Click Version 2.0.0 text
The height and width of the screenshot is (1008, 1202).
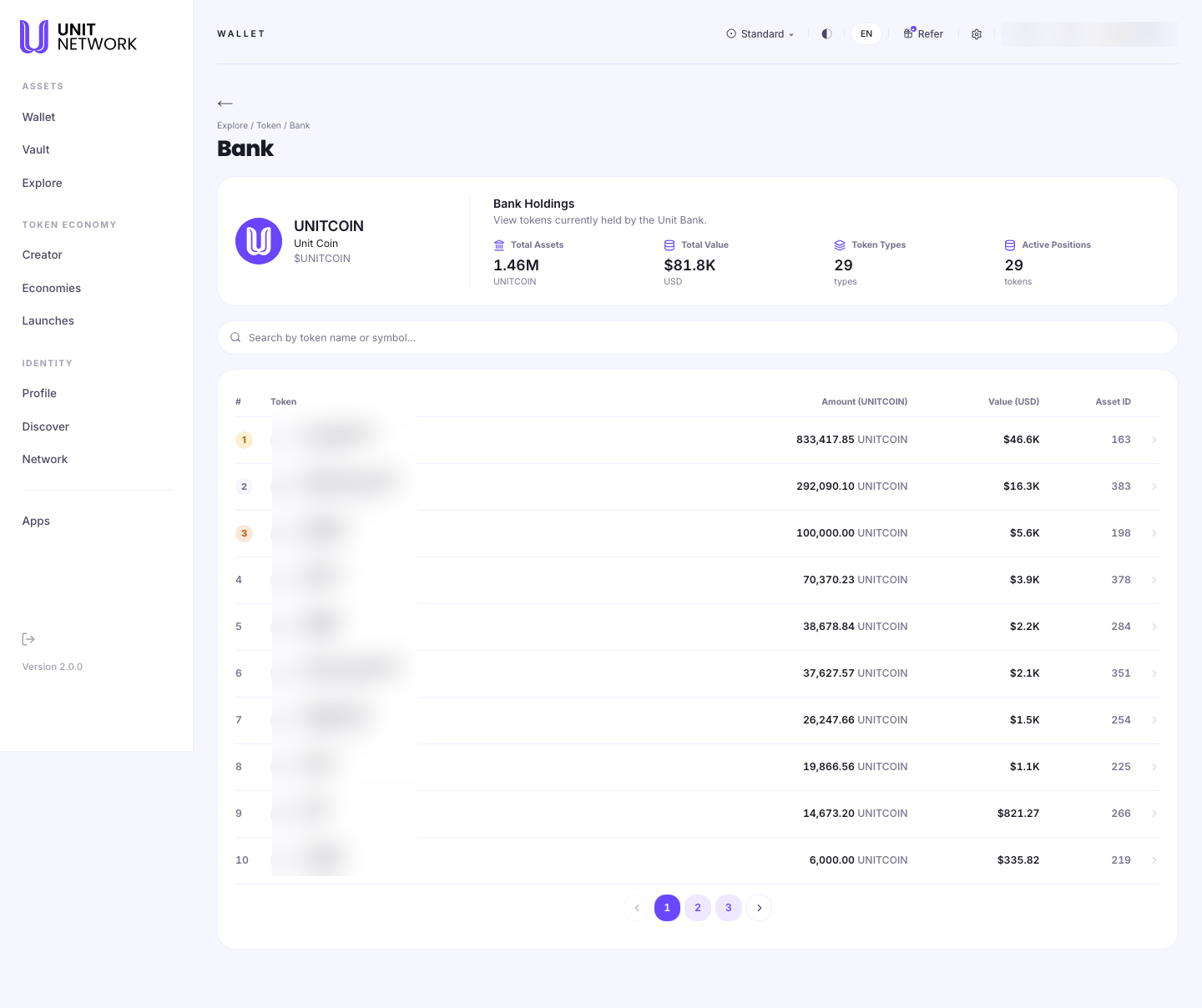pyautogui.click(x=53, y=668)
